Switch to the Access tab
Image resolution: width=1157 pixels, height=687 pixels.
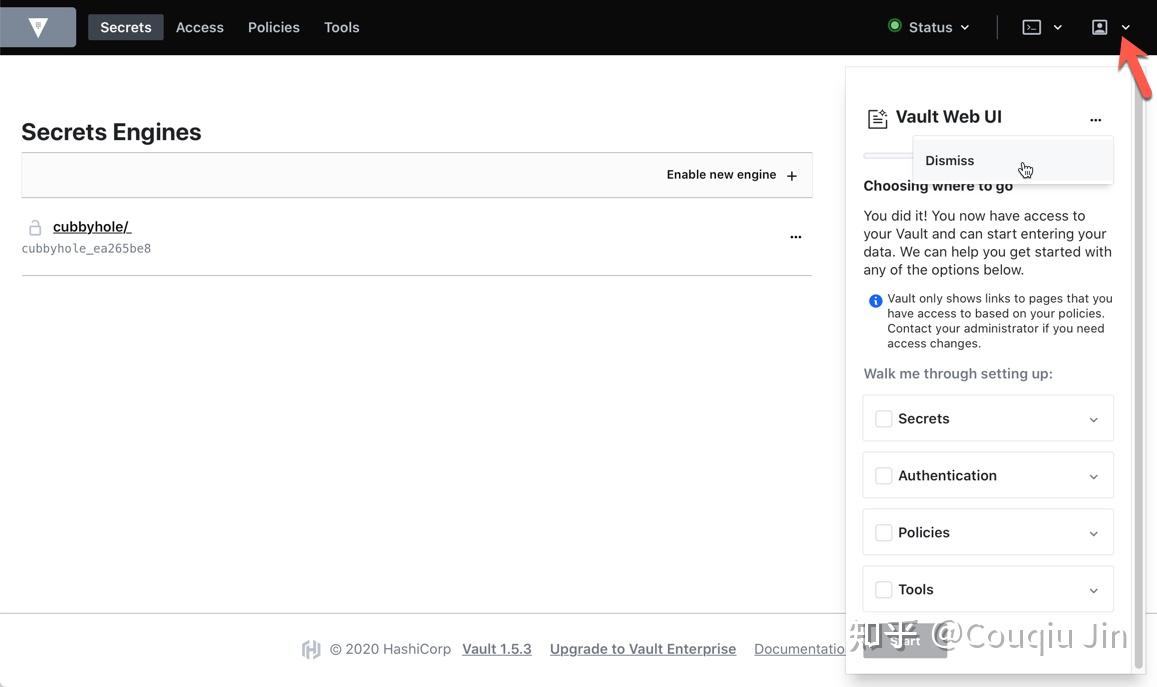[199, 27]
